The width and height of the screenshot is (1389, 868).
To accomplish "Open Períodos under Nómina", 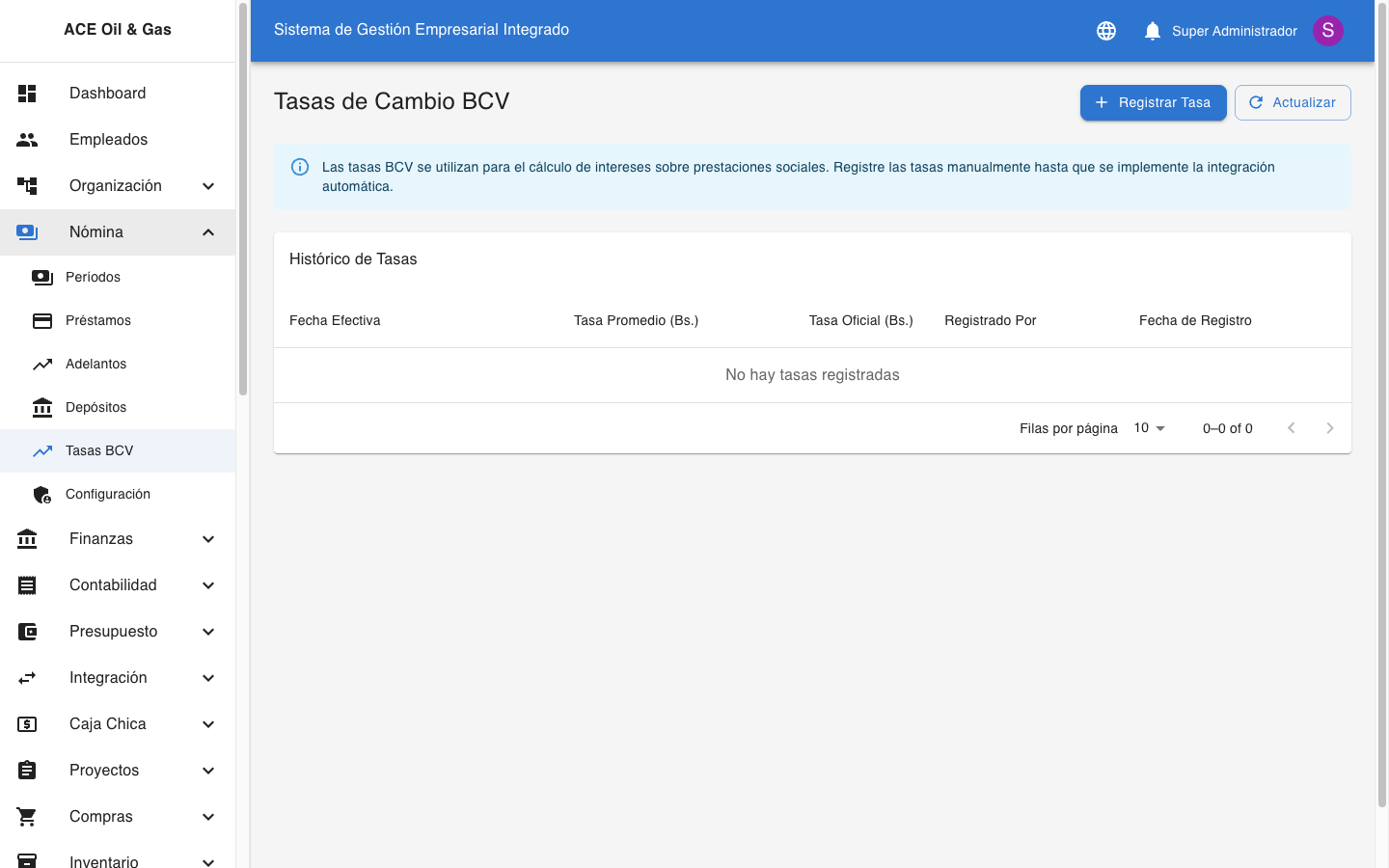I will (x=94, y=278).
